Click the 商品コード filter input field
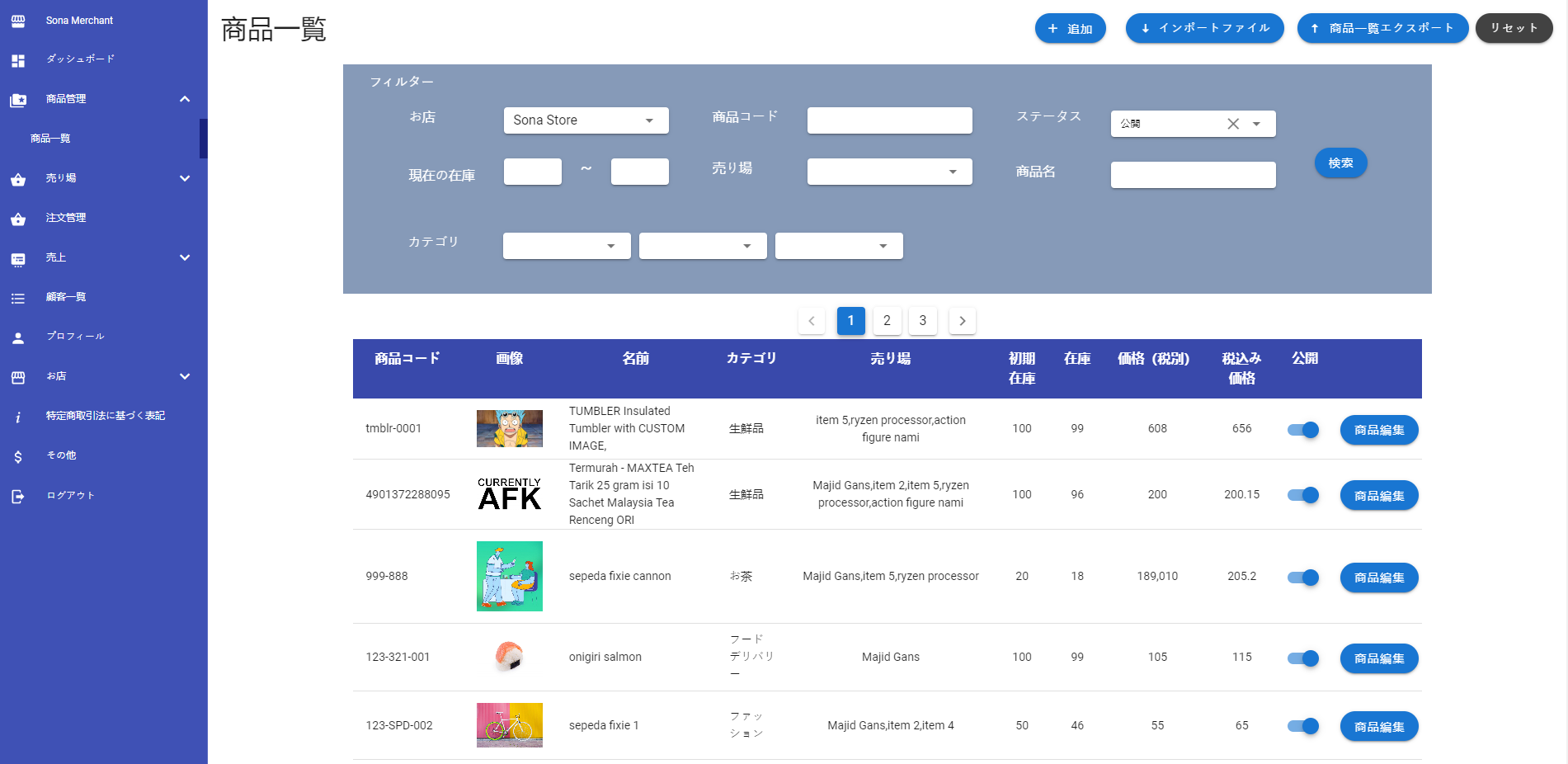The height and width of the screenshot is (764, 1568). click(889, 120)
